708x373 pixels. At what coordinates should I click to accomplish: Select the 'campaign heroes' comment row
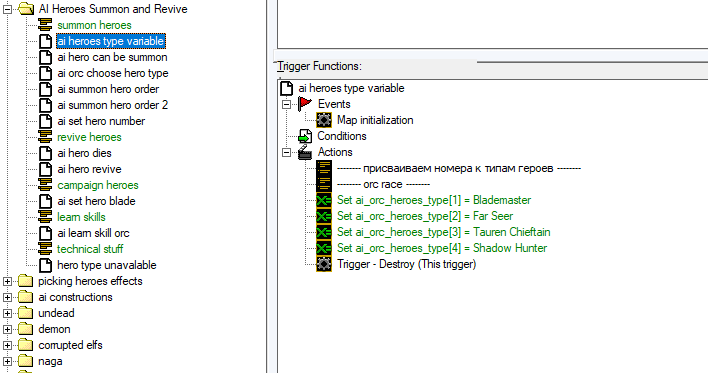(98, 185)
